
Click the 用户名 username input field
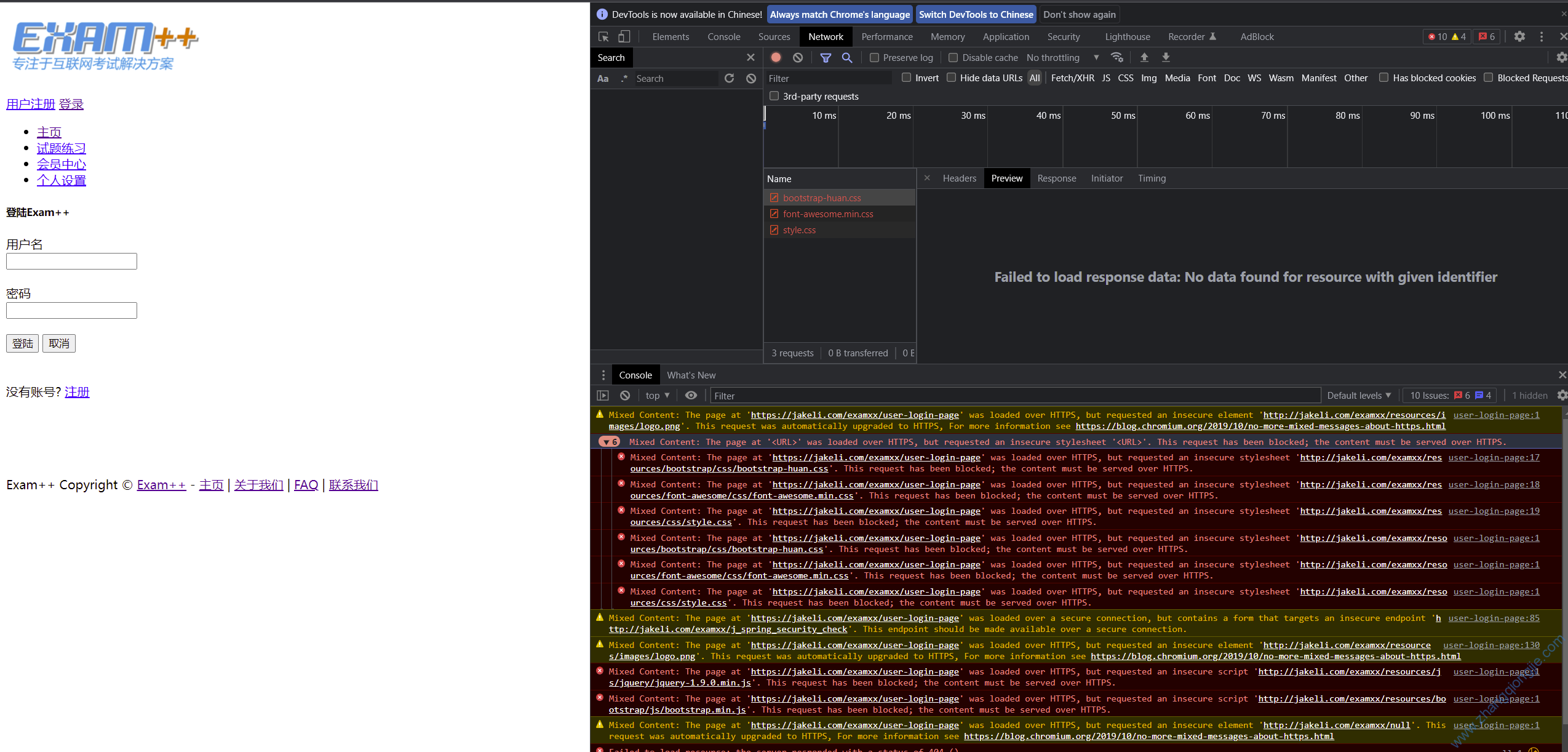point(71,262)
